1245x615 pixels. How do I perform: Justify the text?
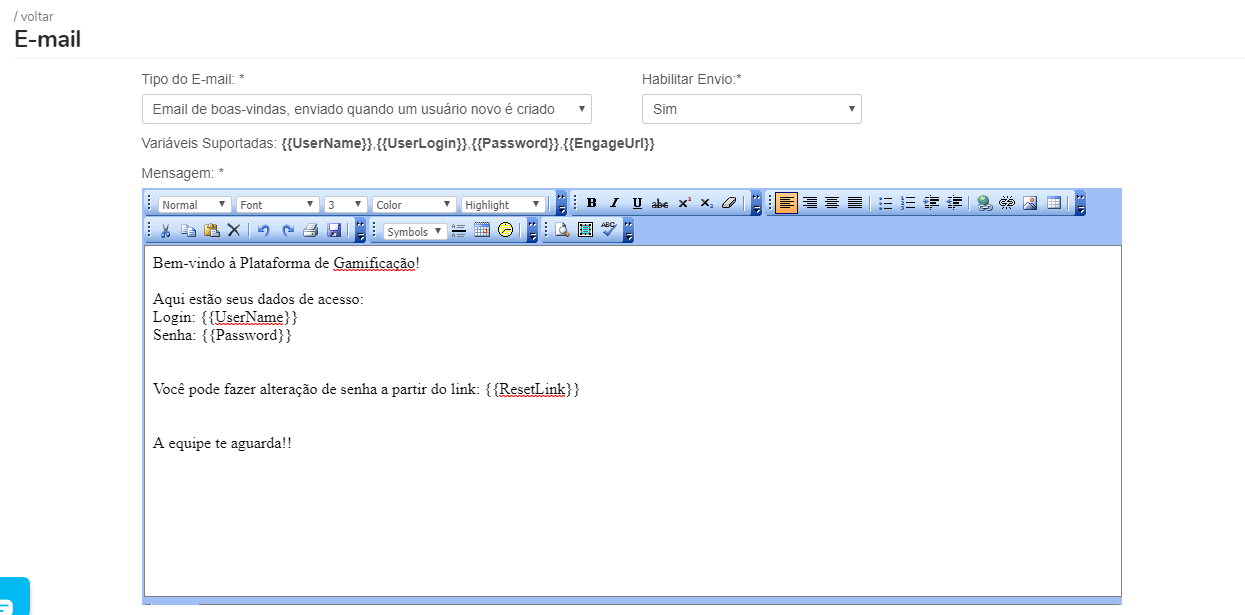[855, 203]
